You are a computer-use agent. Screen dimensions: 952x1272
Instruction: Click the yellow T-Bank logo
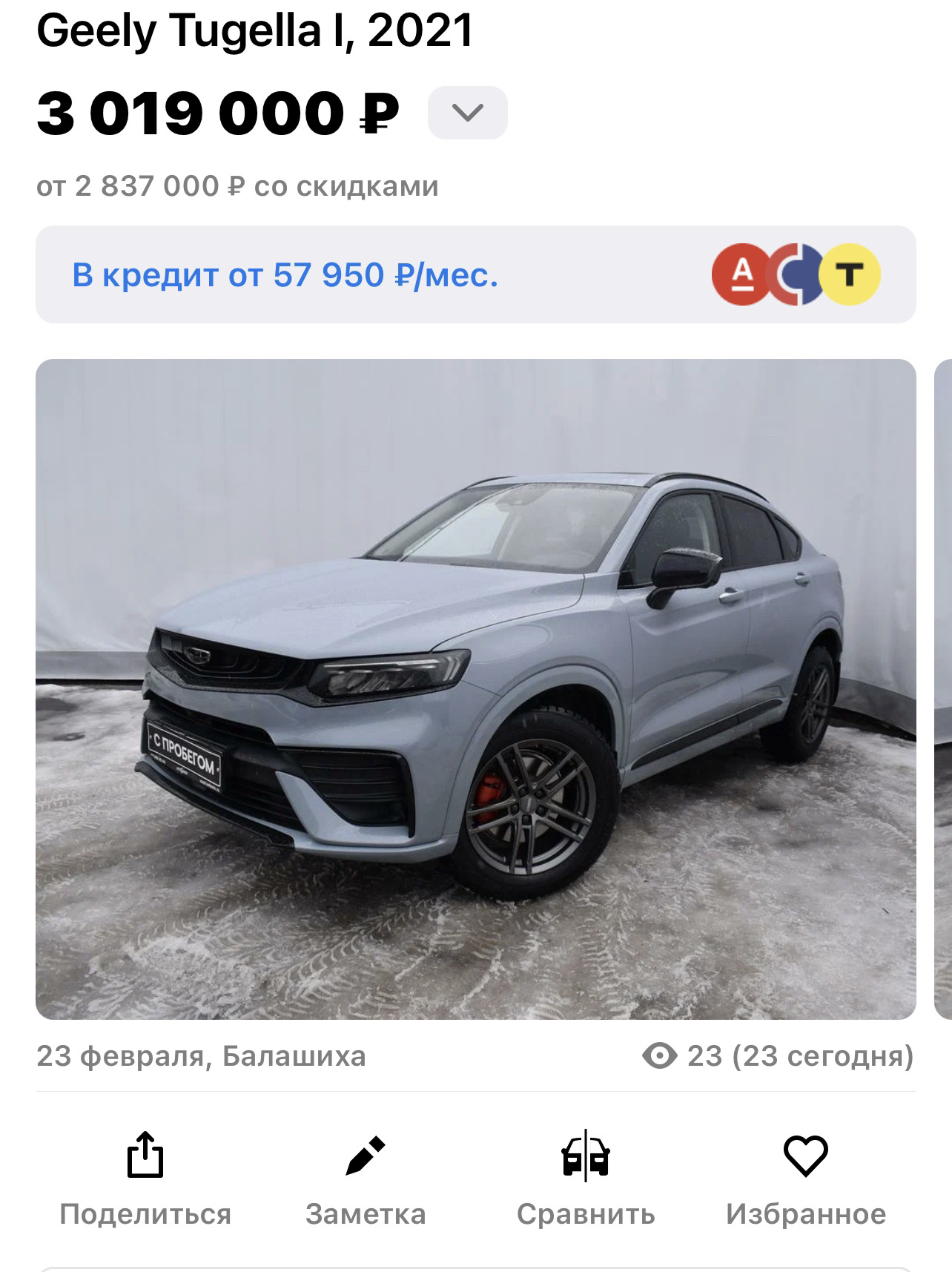pos(850,274)
